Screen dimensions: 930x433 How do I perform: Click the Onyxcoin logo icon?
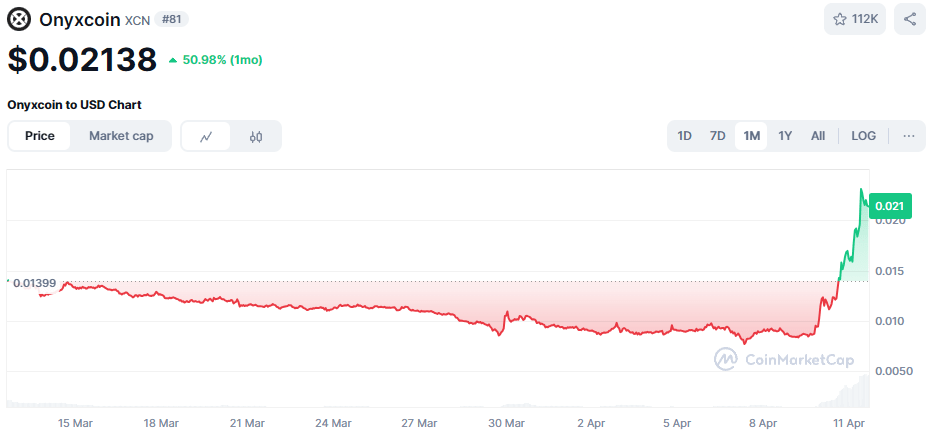point(20,19)
